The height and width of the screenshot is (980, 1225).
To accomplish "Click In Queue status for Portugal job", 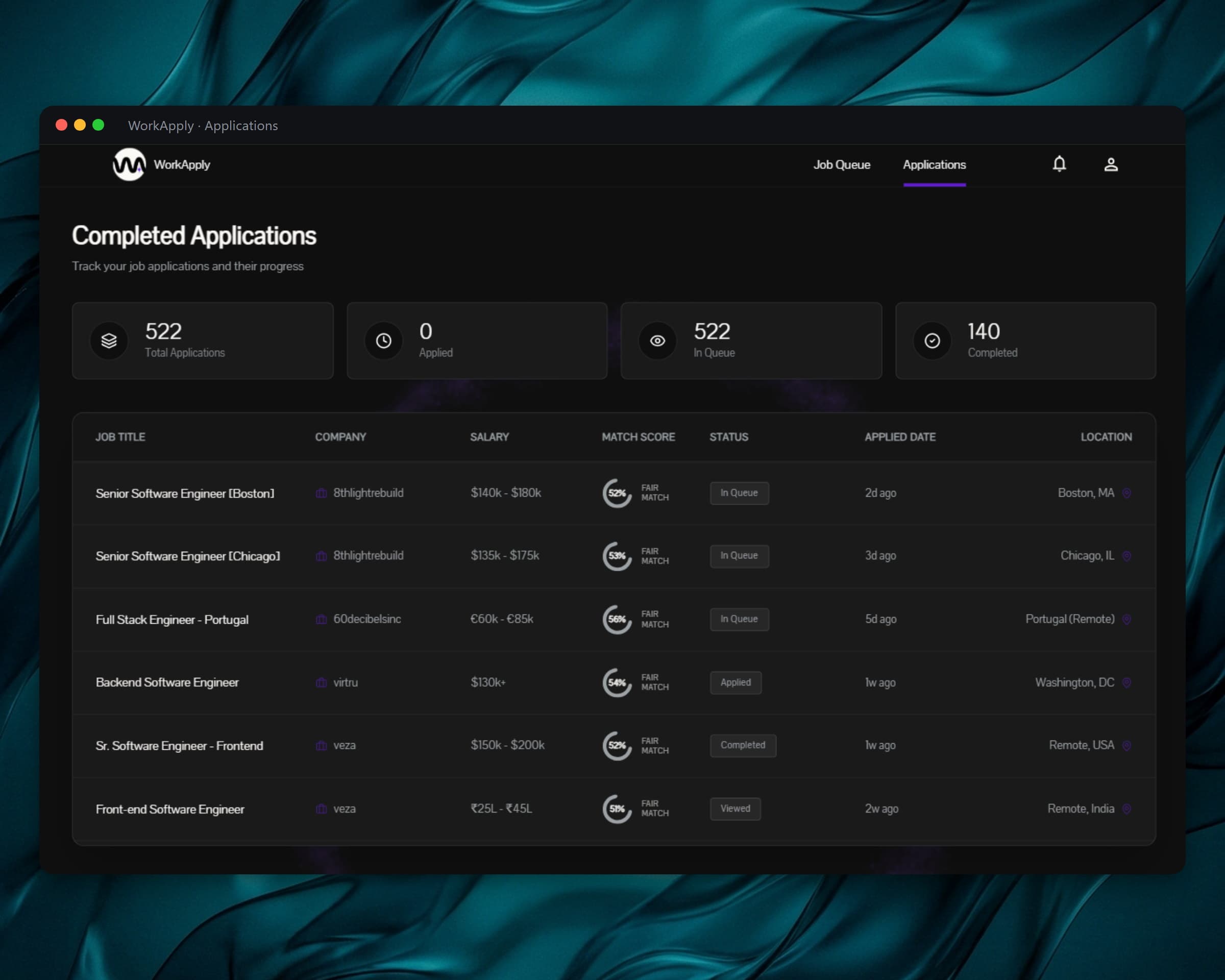I will click(739, 619).
